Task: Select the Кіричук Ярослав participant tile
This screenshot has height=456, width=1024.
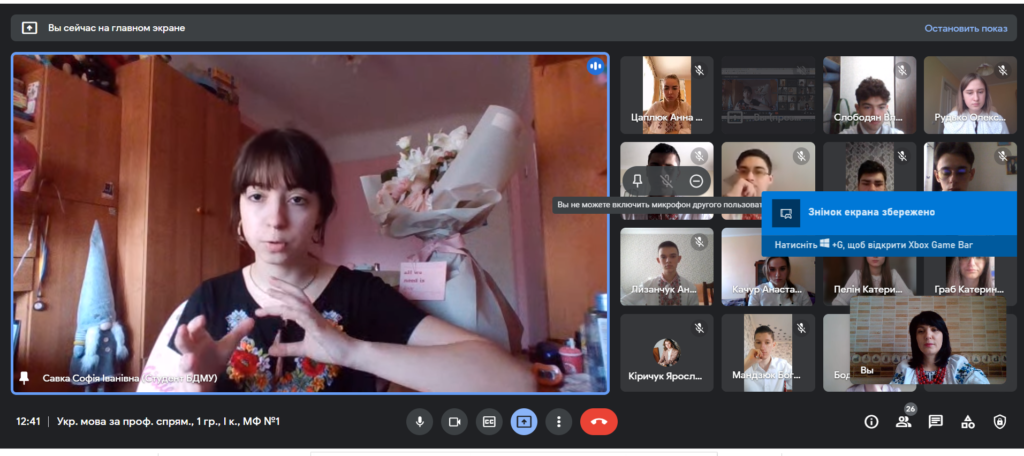Action: [667, 352]
